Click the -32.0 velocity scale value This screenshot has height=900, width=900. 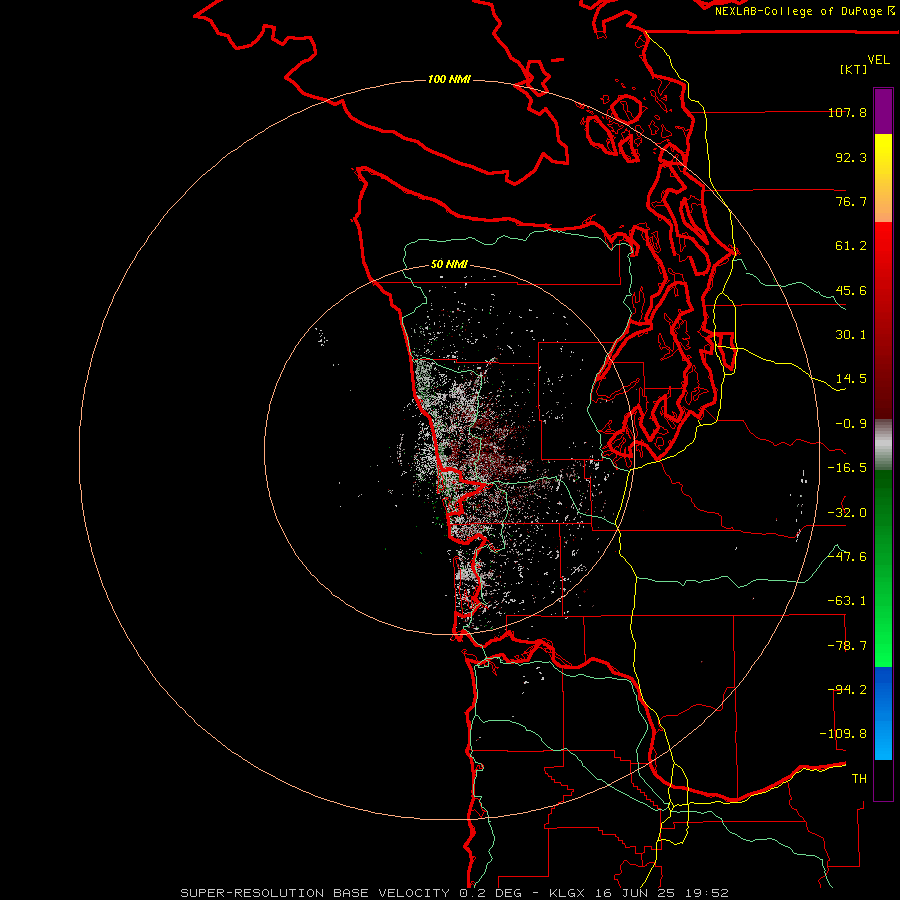click(847, 513)
